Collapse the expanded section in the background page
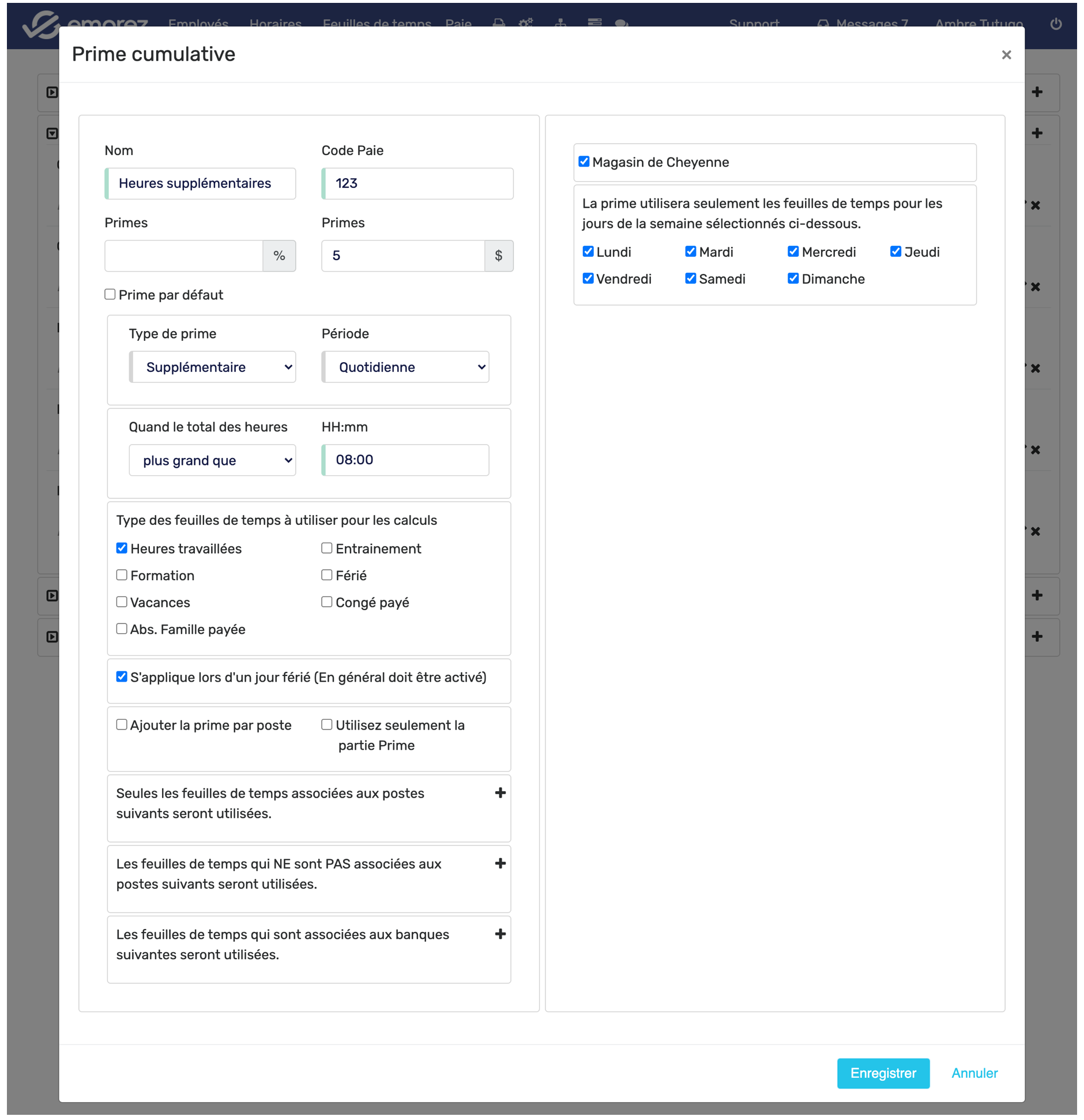 [52, 134]
